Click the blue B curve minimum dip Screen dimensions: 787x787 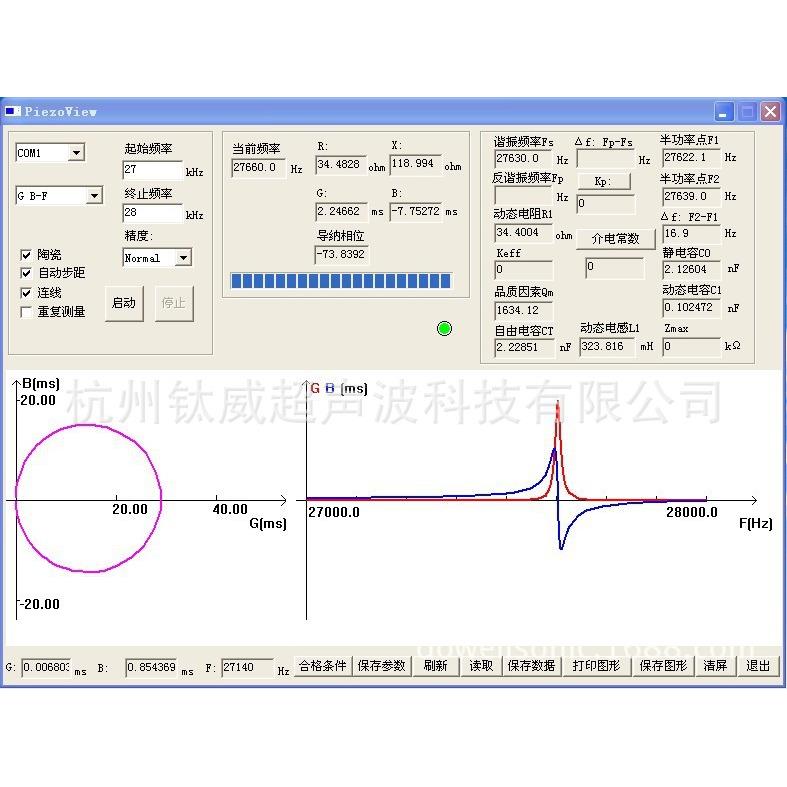[561, 547]
